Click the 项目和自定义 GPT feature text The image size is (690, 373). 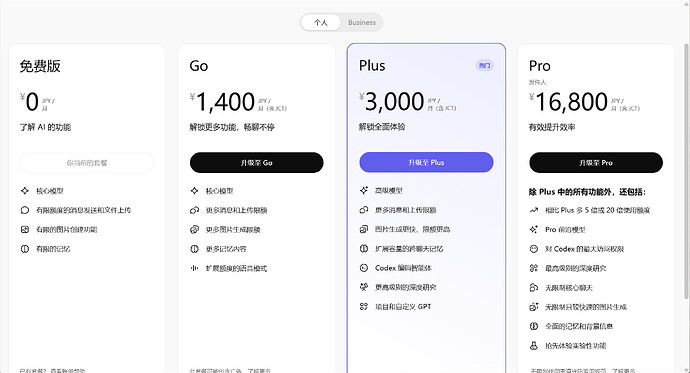[x=403, y=307]
